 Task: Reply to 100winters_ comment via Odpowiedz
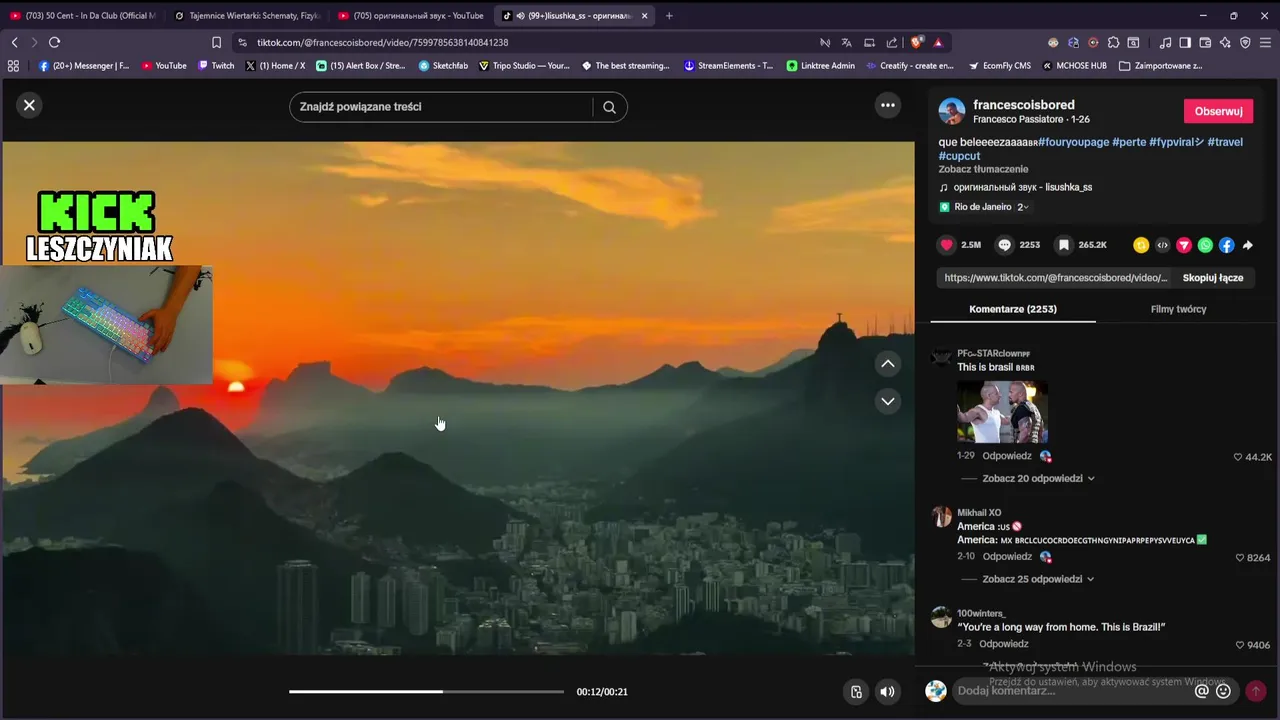(x=1004, y=644)
